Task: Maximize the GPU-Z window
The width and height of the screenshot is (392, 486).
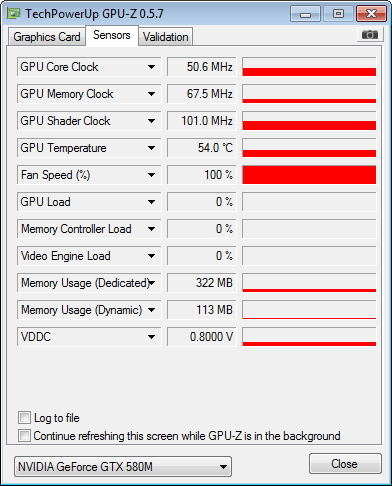Action: coord(338,14)
